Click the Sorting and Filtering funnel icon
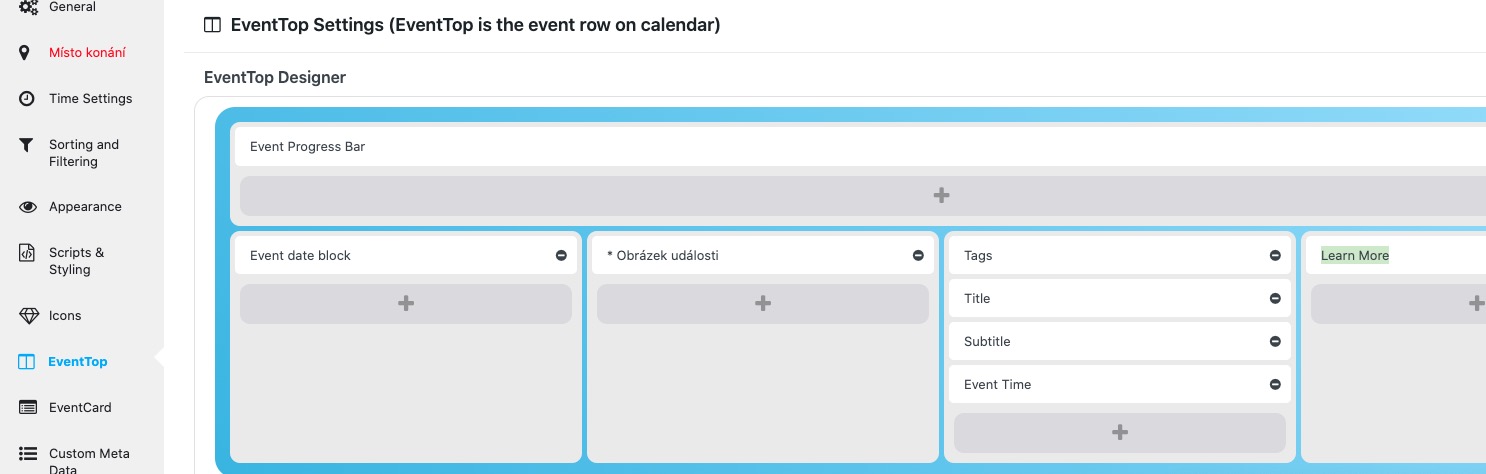 click(27, 145)
